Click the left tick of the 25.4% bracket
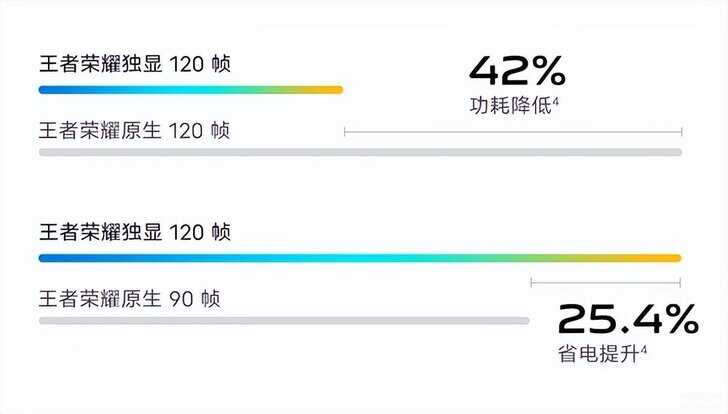Screen dimensions: 728x414 pyautogui.click(x=531, y=282)
